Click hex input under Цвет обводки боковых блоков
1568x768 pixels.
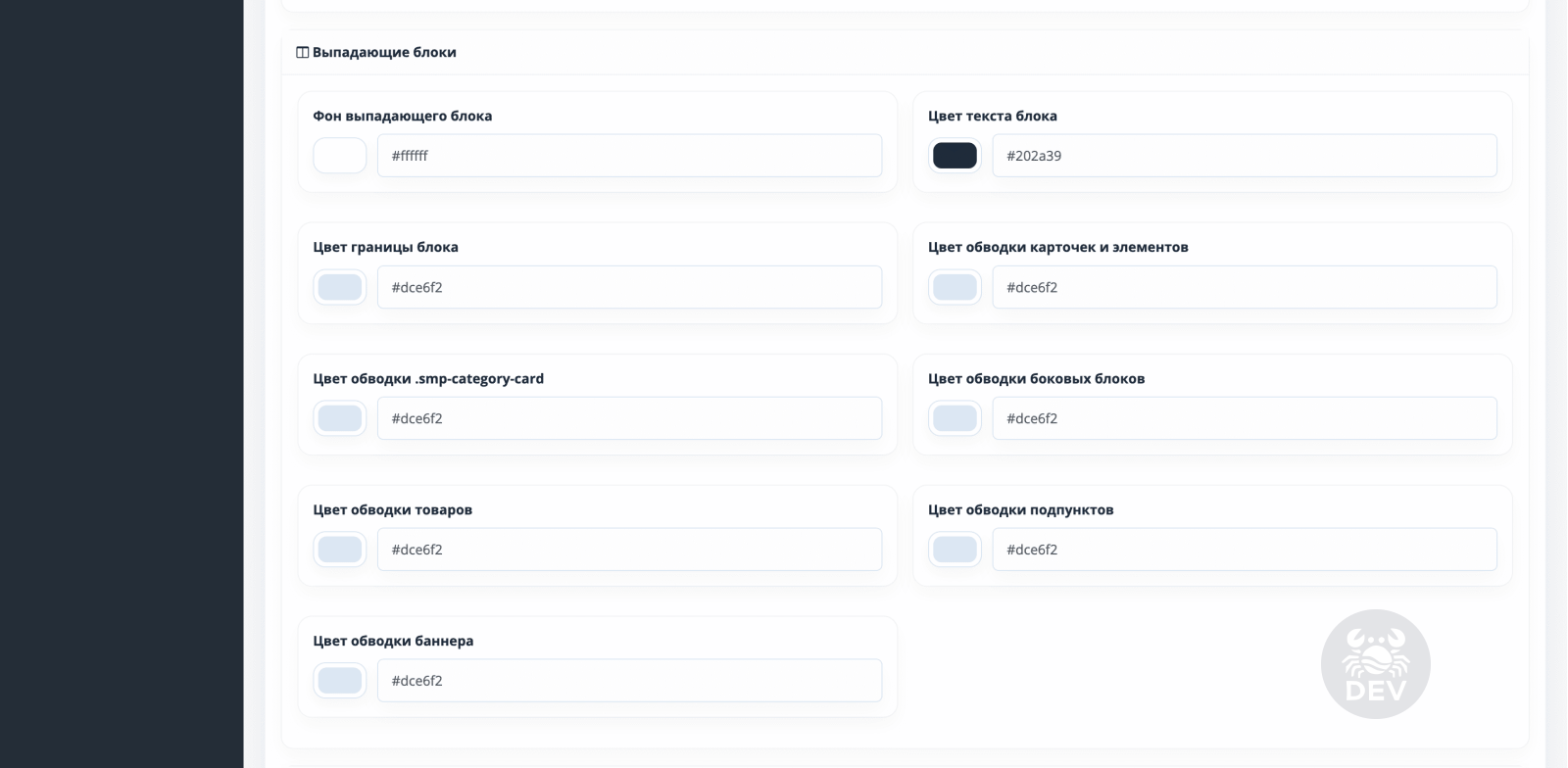point(1245,418)
